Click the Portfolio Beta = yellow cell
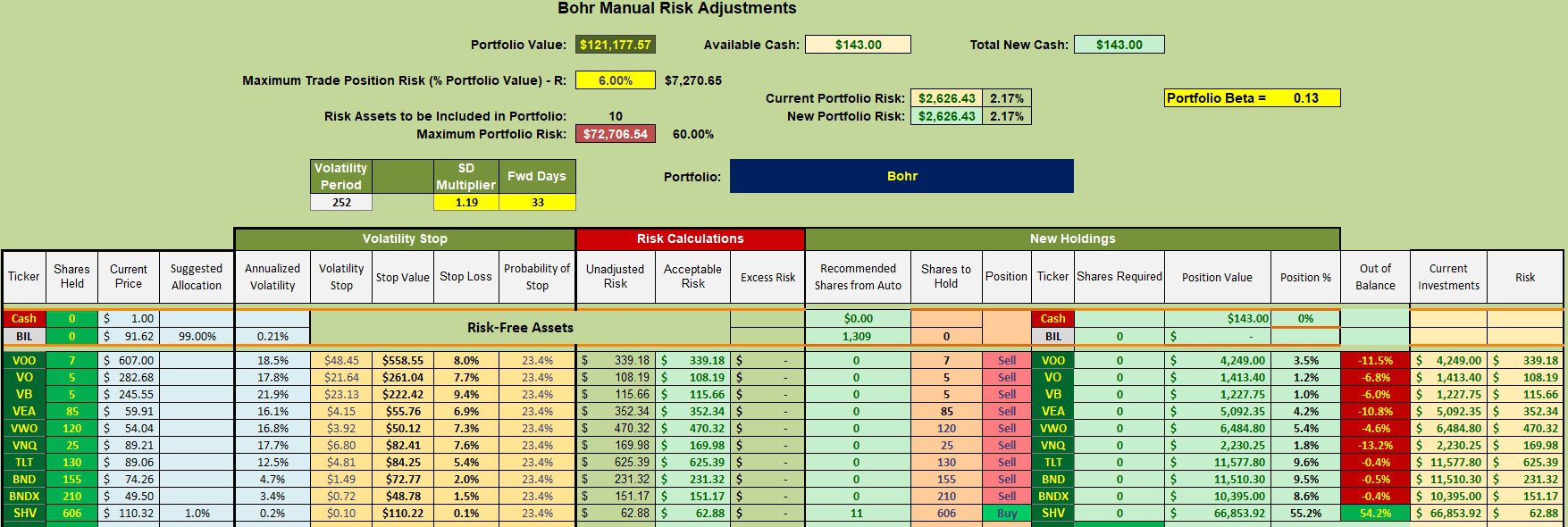This screenshot has width=1568, height=527. (1253, 98)
